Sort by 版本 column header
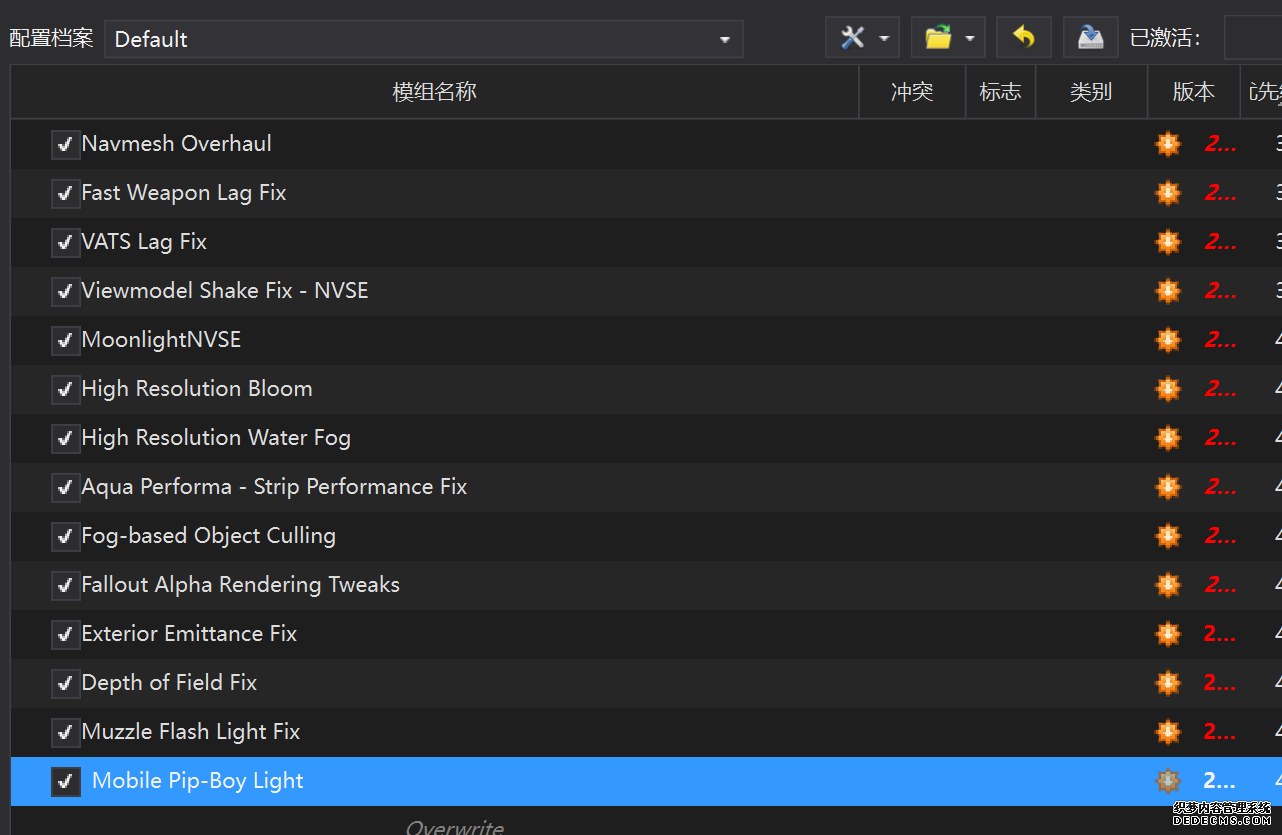The width and height of the screenshot is (1282, 835). pyautogui.click(x=1193, y=92)
